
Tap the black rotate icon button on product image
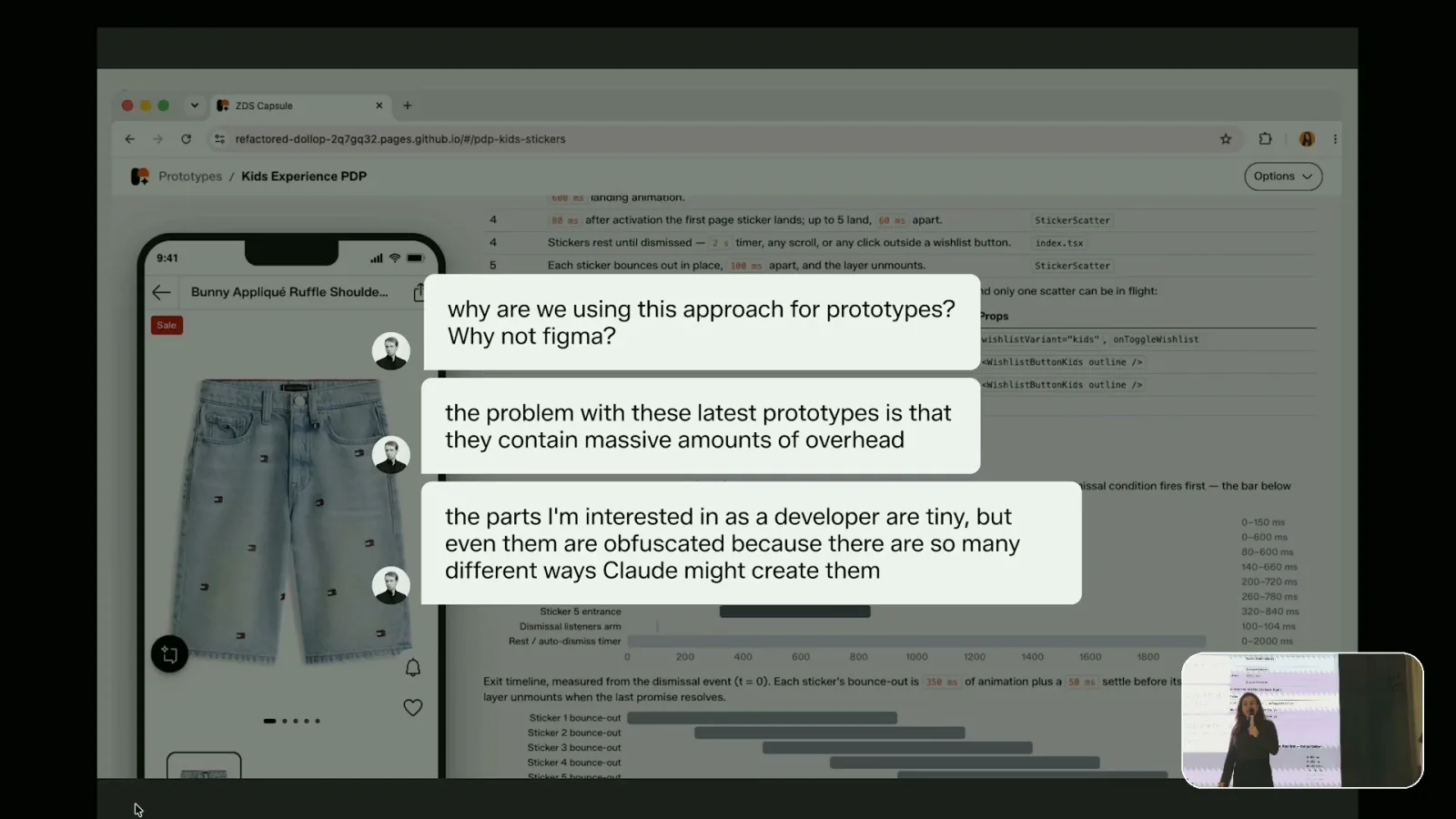click(169, 653)
